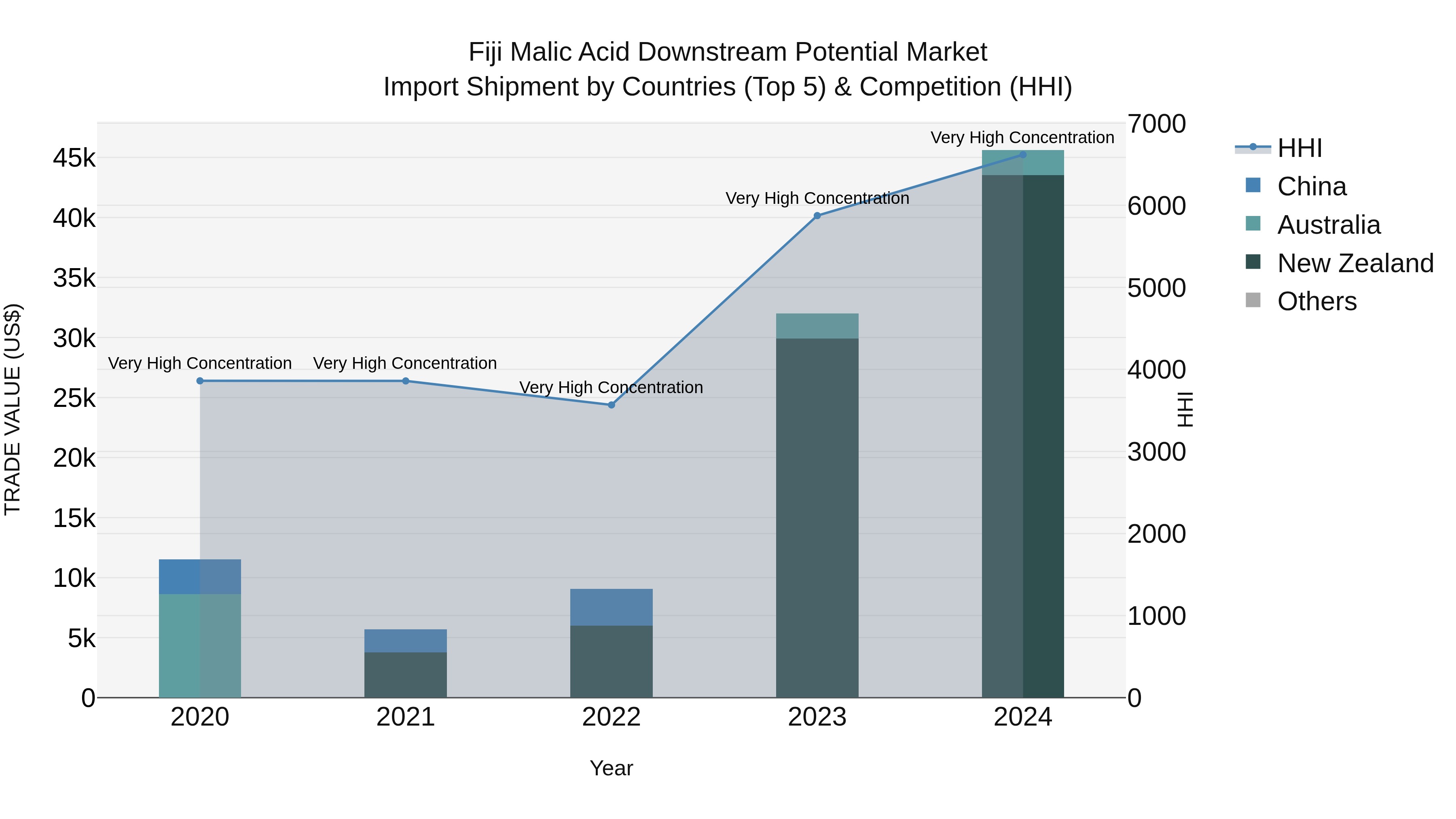
Task: Select the 2020 HHI data point
Action: click(x=200, y=381)
